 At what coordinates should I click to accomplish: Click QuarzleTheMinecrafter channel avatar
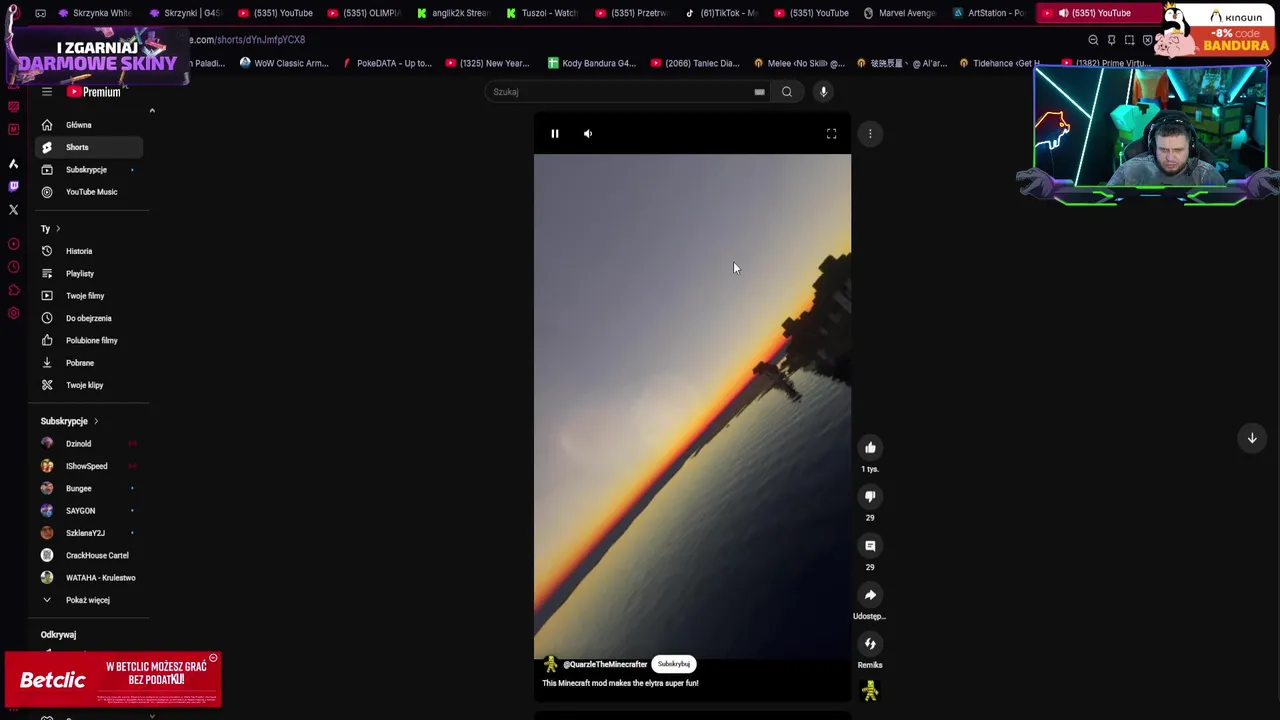551,664
